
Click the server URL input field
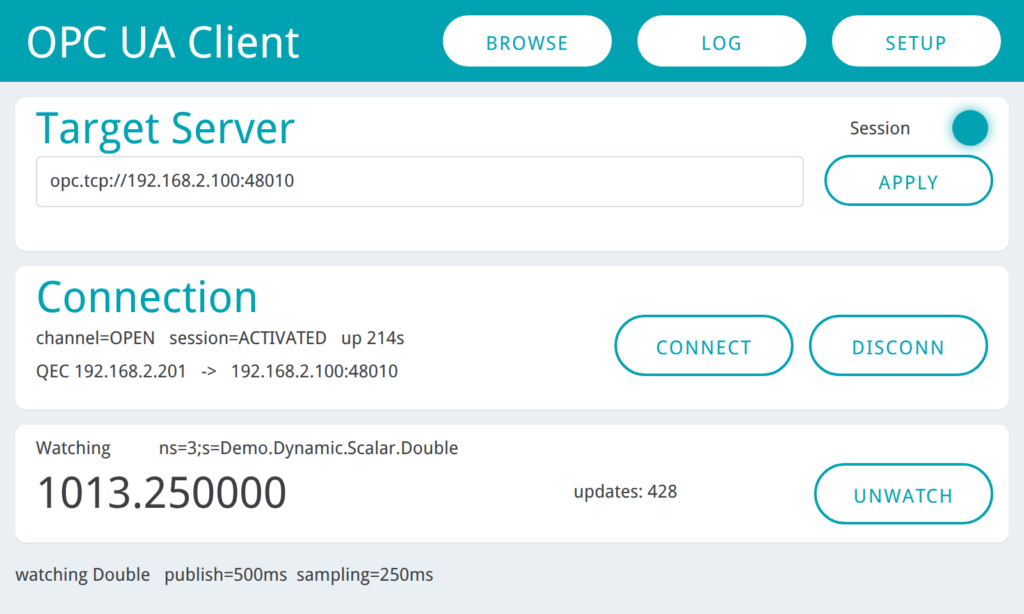tap(419, 182)
